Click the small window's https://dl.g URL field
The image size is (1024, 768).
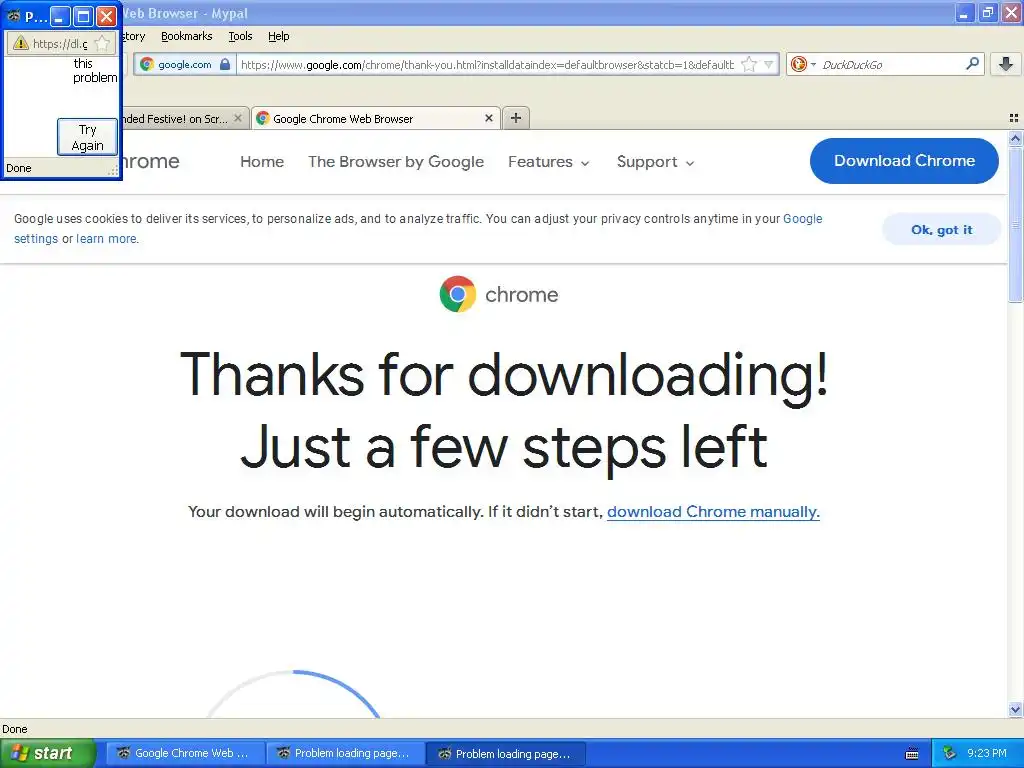click(60, 44)
